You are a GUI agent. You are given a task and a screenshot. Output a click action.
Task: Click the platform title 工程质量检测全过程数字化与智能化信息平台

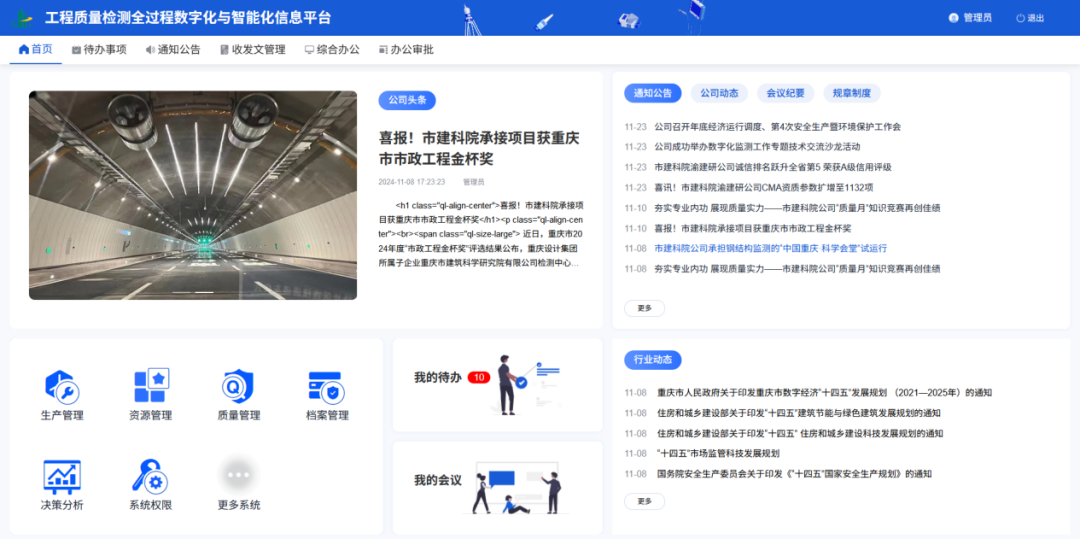point(188,19)
